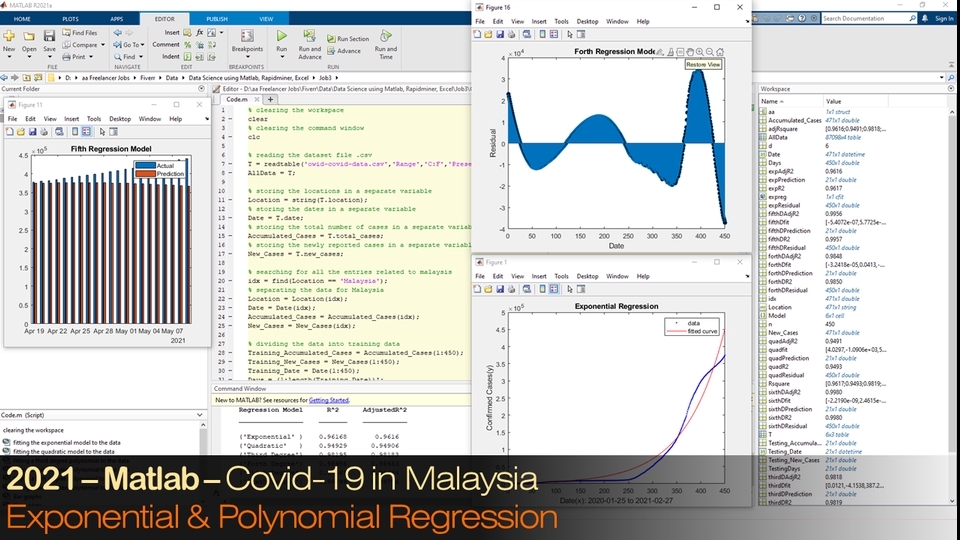Open the Insert menu in Figure 1
Screen dimensions: 960x540
pyautogui.click(x=539, y=276)
